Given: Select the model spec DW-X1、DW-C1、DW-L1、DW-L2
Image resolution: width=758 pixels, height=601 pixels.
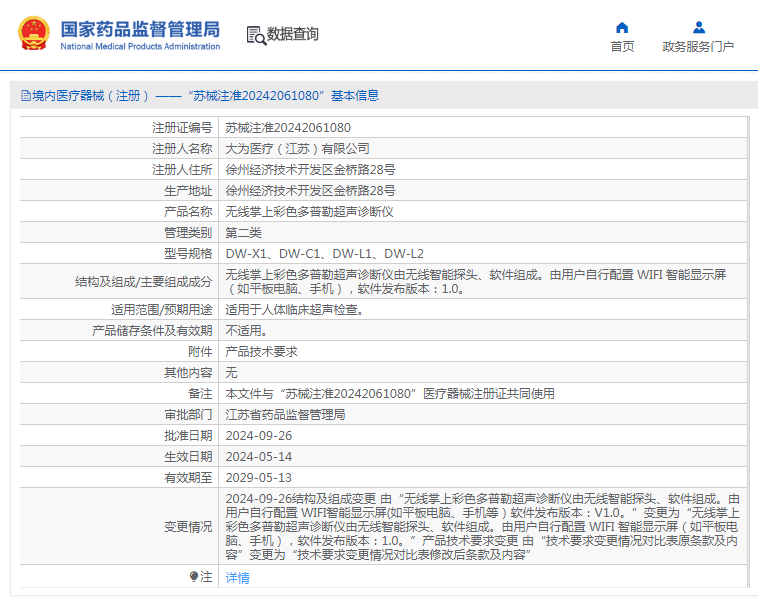Looking at the screenshot, I should 324,254.
